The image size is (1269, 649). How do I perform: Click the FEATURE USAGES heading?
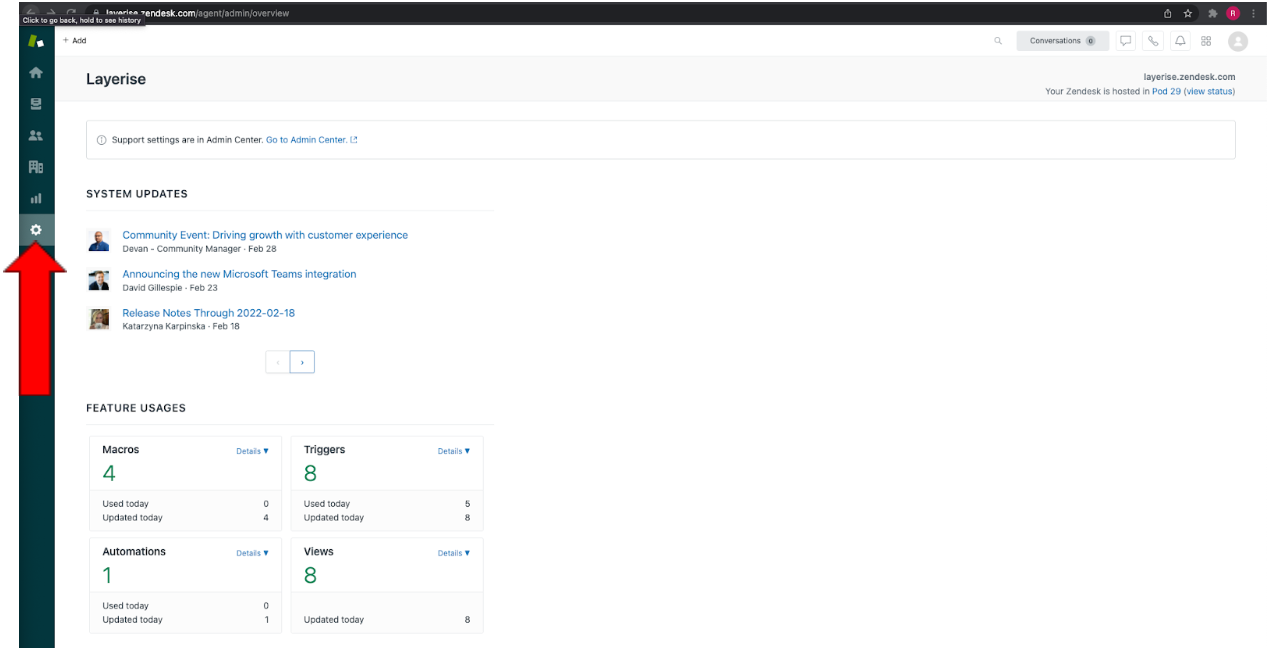tap(136, 408)
